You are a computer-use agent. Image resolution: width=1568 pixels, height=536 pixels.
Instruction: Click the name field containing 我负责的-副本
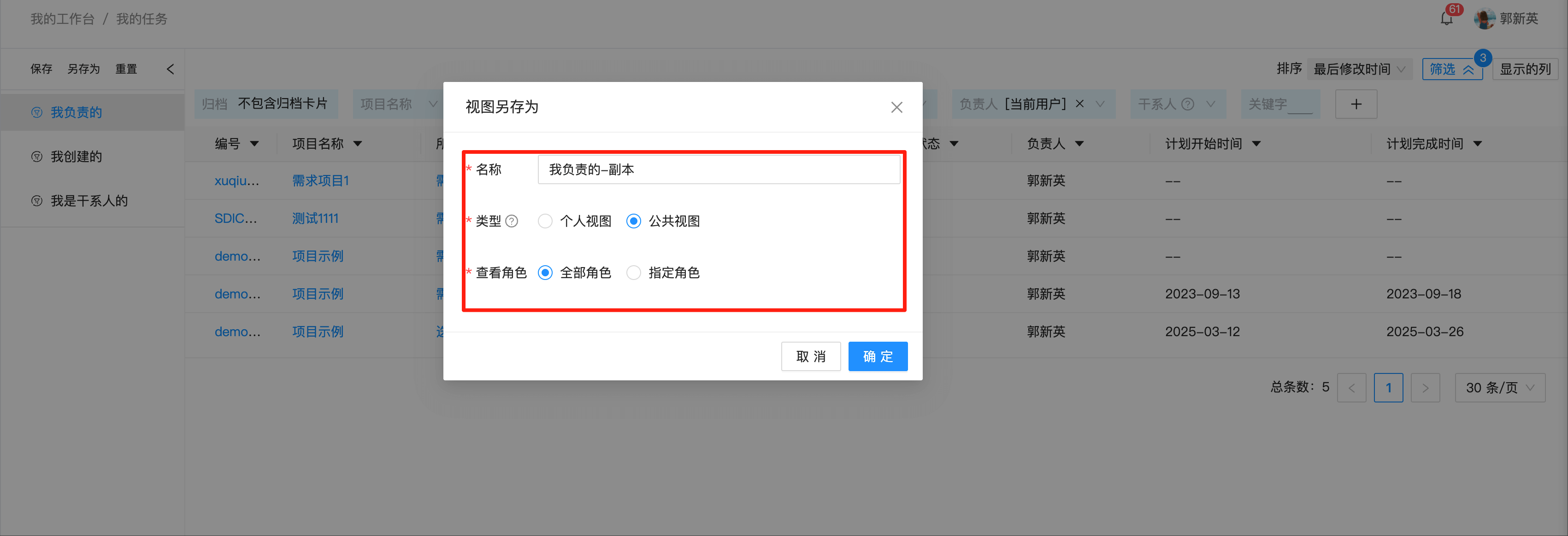click(x=718, y=169)
